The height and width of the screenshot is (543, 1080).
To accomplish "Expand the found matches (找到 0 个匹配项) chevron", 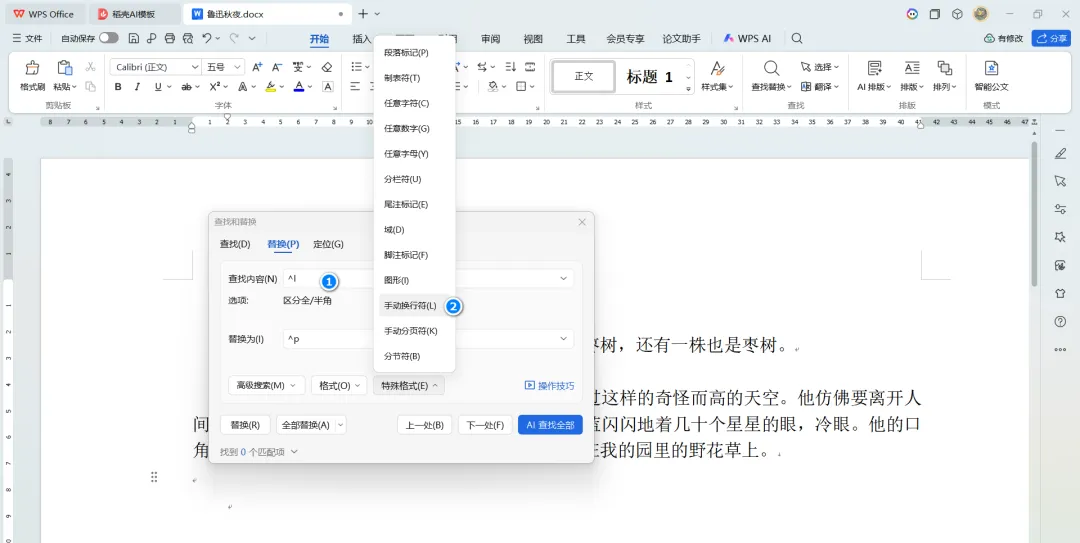I will coord(294,452).
